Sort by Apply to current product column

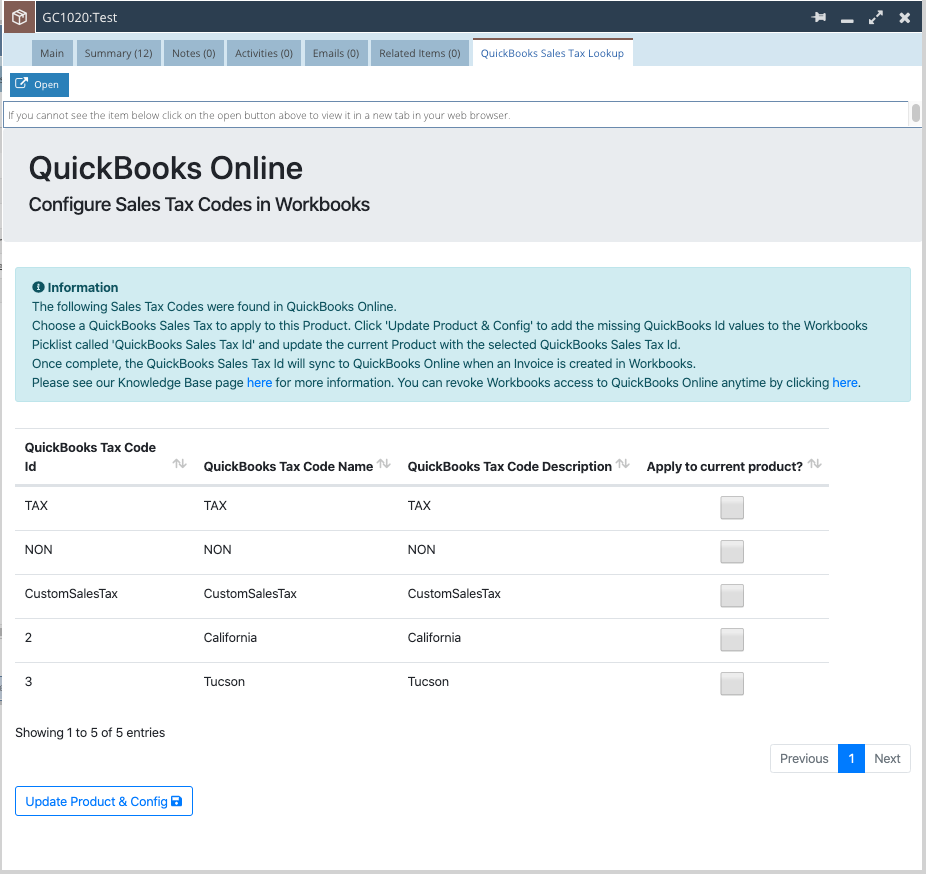tap(814, 463)
